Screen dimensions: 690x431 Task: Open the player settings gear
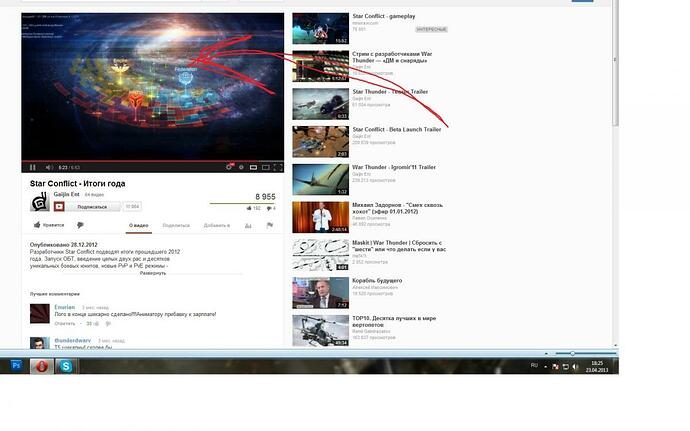pyautogui.click(x=241, y=167)
